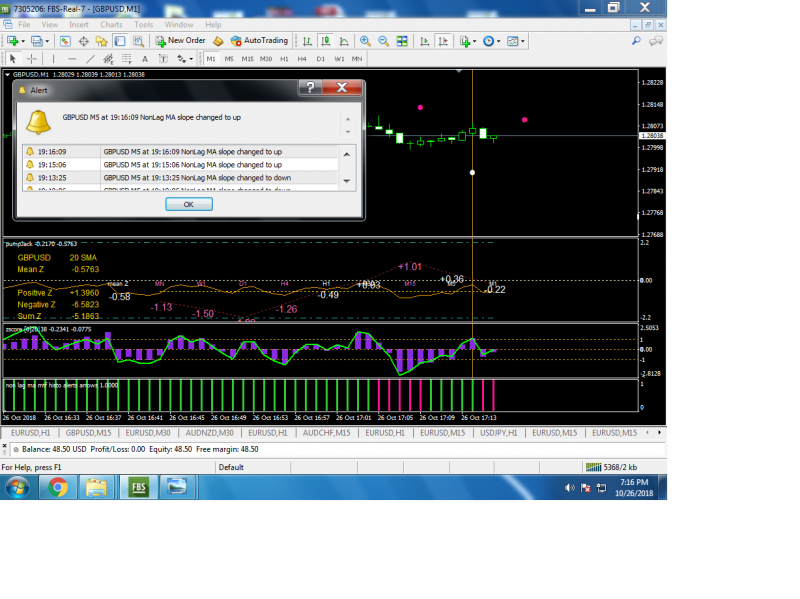Open Chrome from the Windows taskbar
Viewport: 800px width, 599px height.
pos(58,487)
